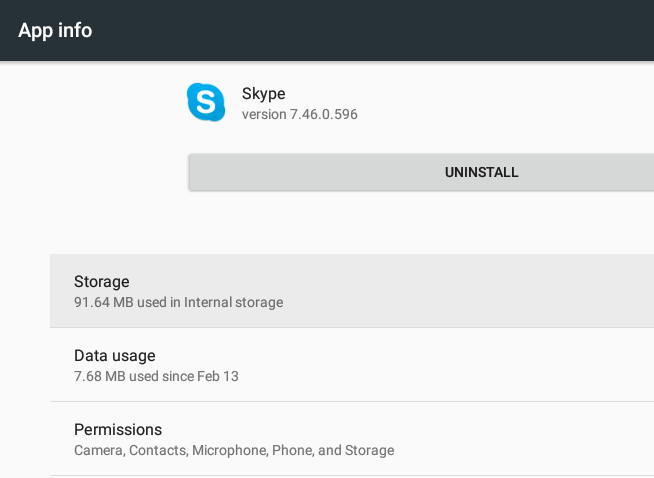Tap the Skype app icon

(206, 102)
